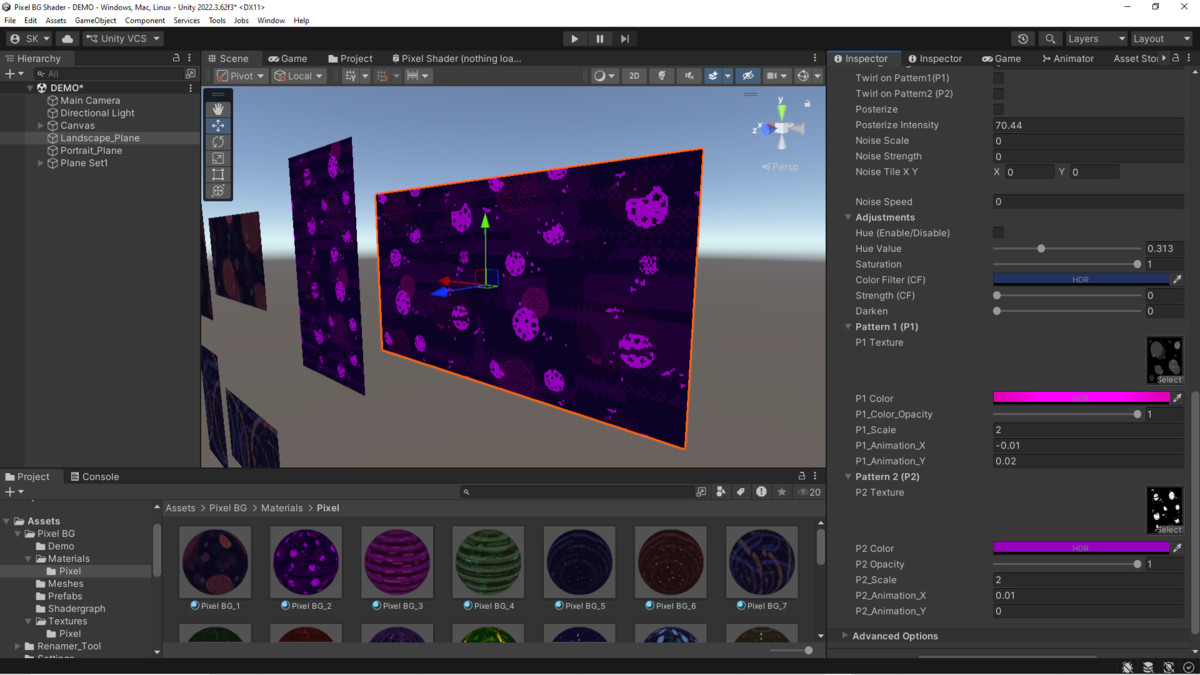Toggle scene gizmo lock icon
Viewport: 1200px width, 675px height.
(x=807, y=103)
